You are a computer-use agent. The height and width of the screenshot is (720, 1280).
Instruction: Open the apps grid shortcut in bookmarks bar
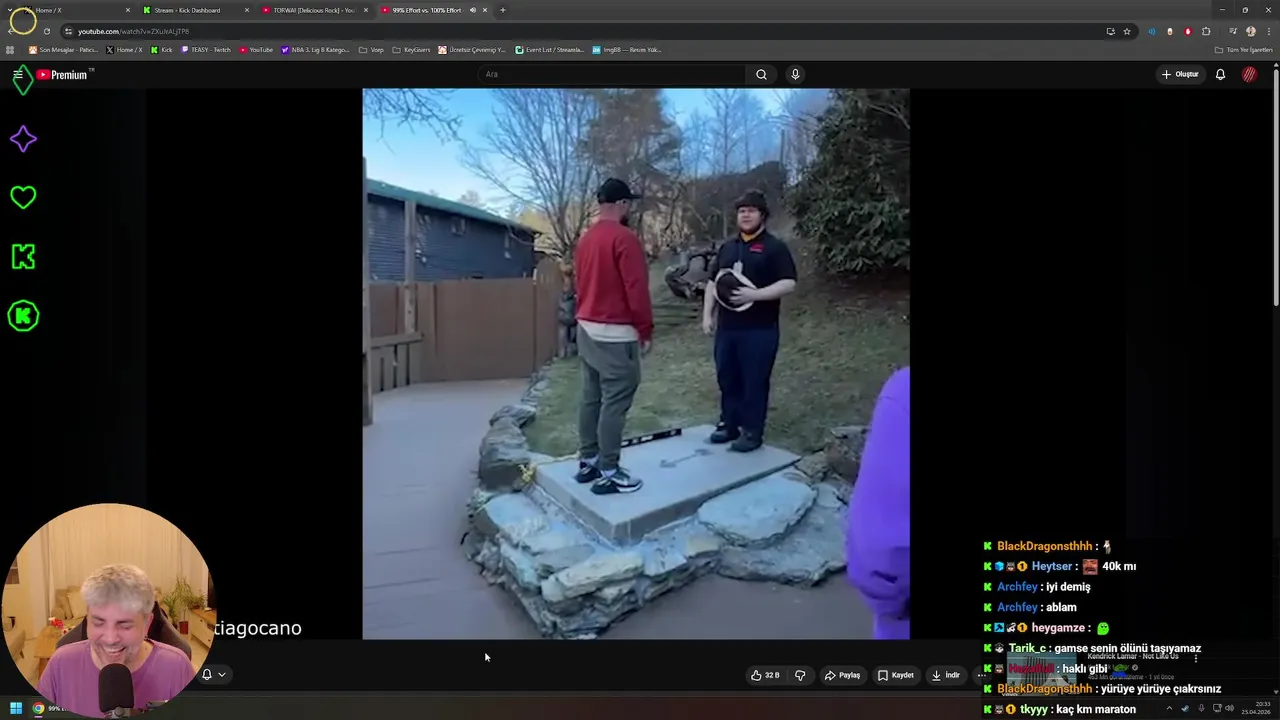pos(10,50)
